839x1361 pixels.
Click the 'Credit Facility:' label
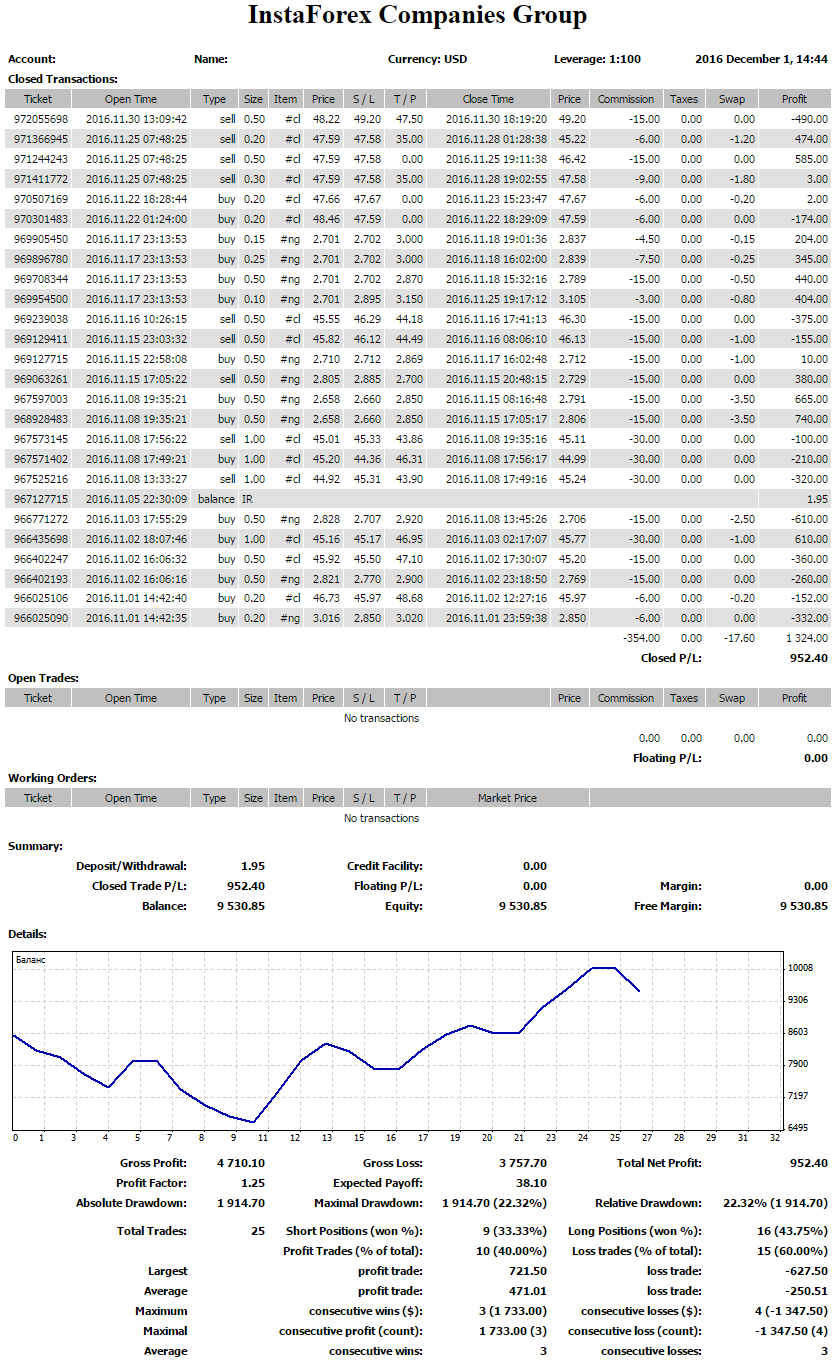(385, 866)
